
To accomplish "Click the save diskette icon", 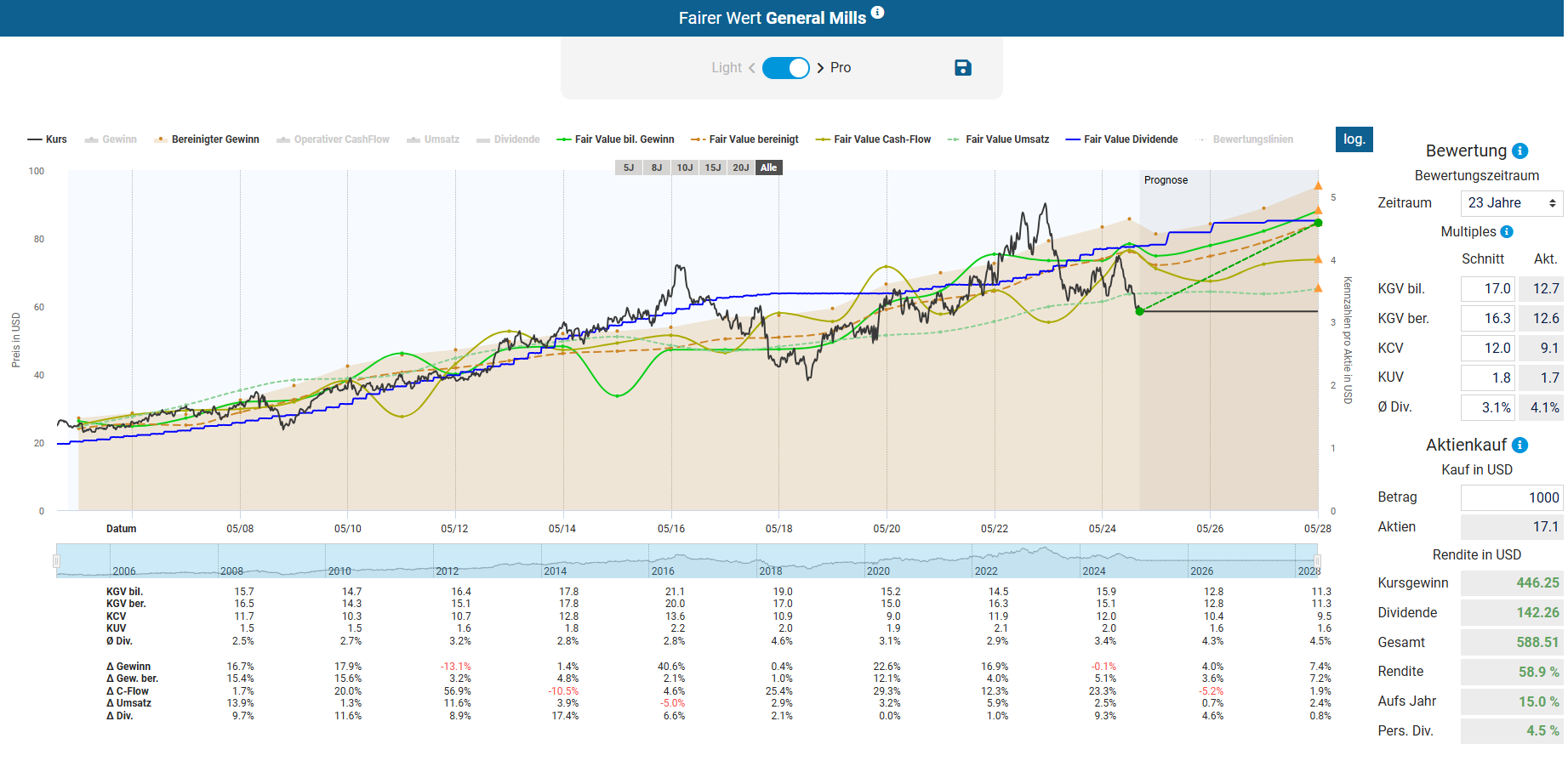I will [962, 68].
